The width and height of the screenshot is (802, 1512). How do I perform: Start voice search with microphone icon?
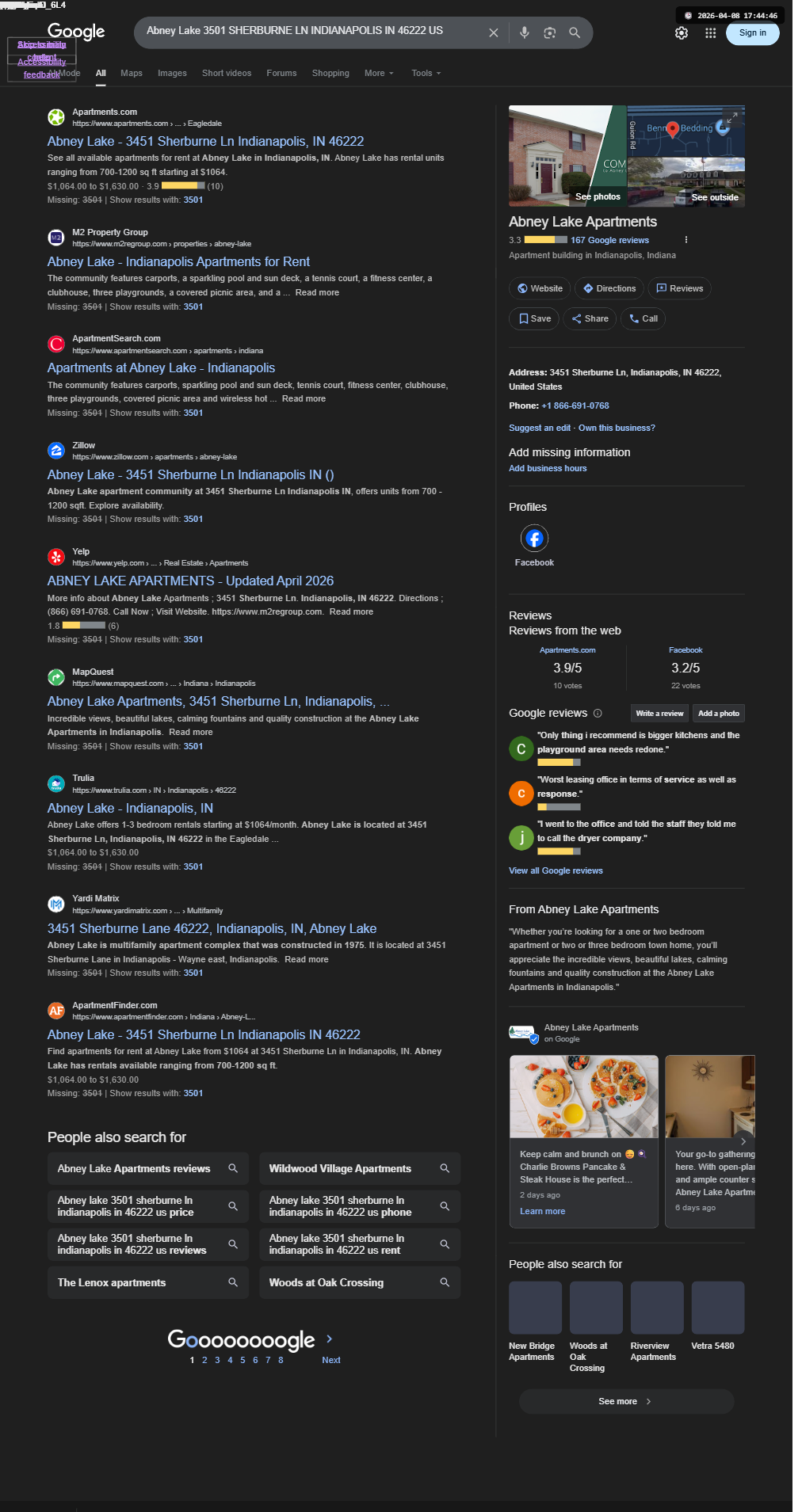524,32
